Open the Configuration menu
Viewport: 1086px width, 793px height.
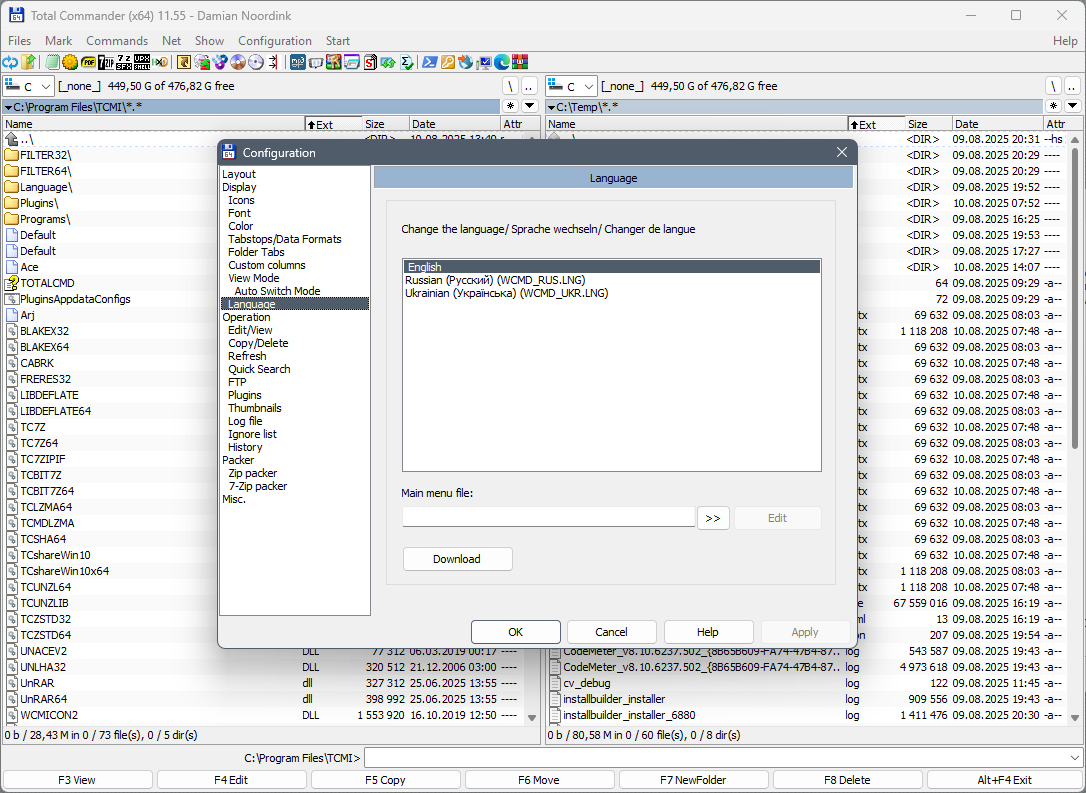(275, 41)
